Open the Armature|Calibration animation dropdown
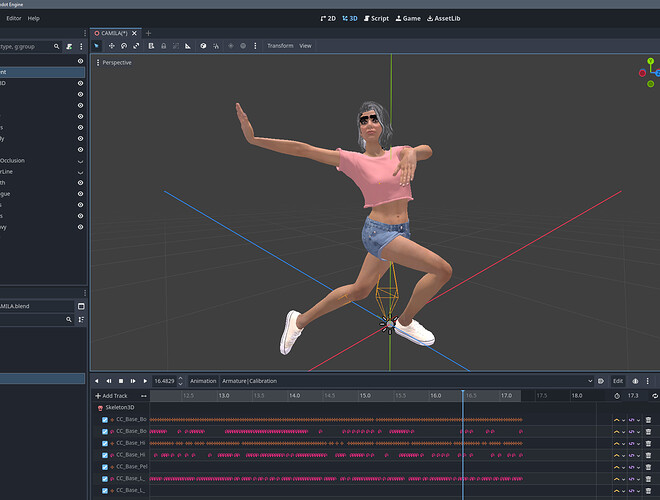 pyautogui.click(x=407, y=381)
